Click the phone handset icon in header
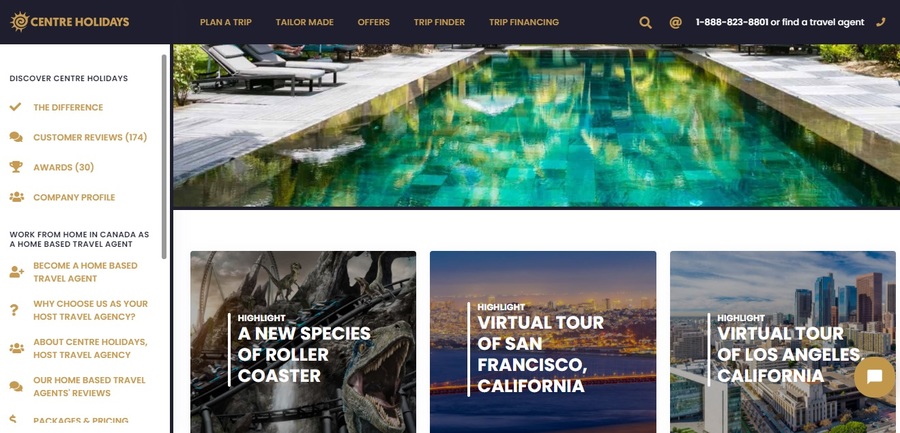Image resolution: width=900 pixels, height=433 pixels. coord(881,22)
